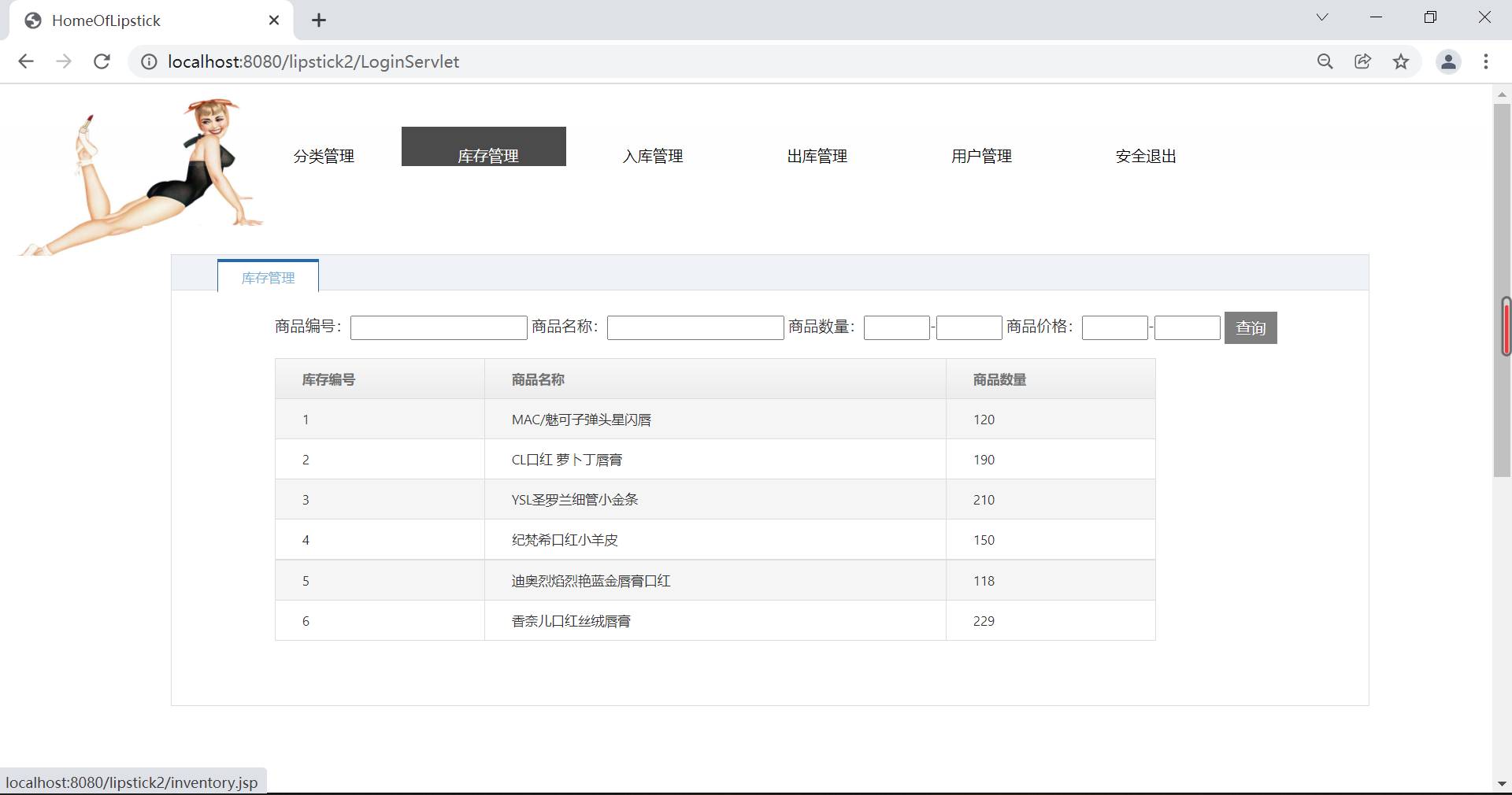Image resolution: width=1512 pixels, height=795 pixels.
Task: Click the scrollbar up arrow
Action: [x=1502, y=94]
